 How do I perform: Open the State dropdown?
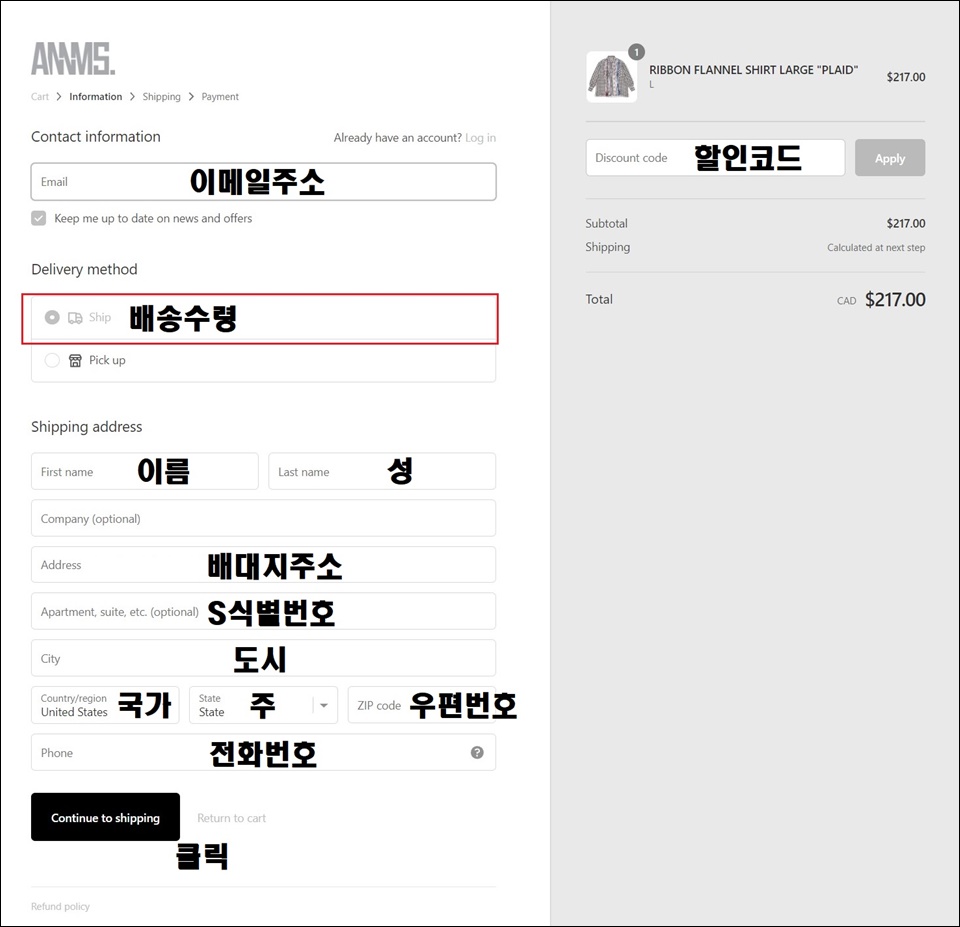[x=263, y=705]
